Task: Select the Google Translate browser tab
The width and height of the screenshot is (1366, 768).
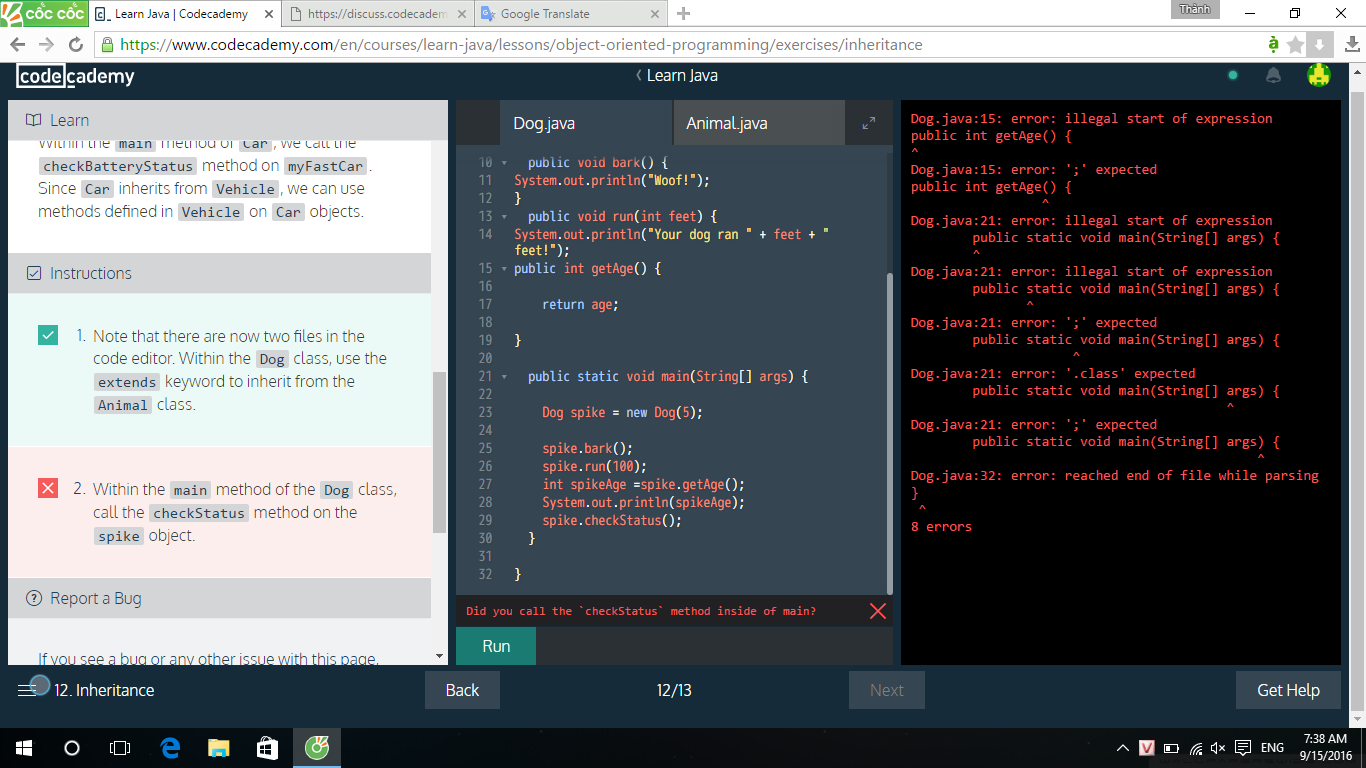Action: [x=568, y=14]
